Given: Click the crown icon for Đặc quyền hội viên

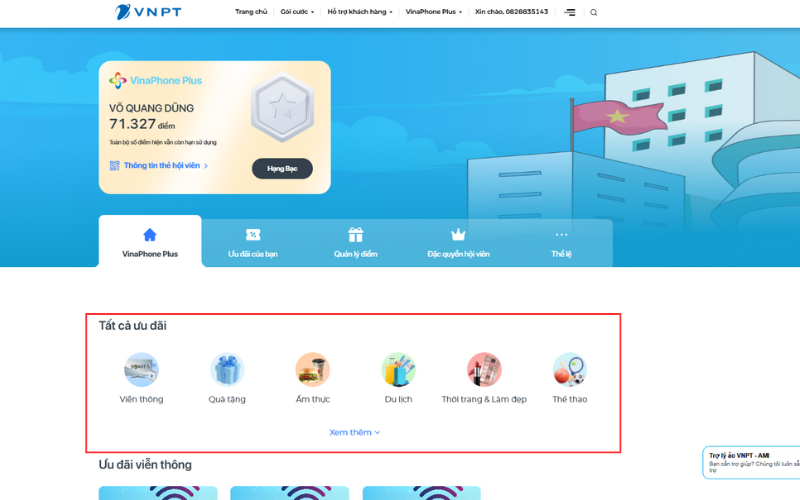Looking at the screenshot, I should (458, 235).
